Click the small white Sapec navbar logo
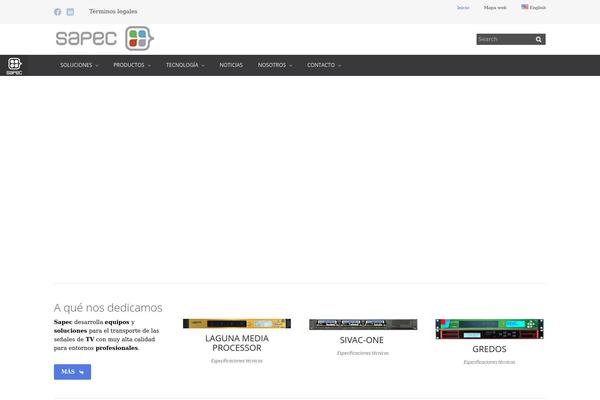Screen dimensions: 600x400 pyautogui.click(x=14, y=66)
